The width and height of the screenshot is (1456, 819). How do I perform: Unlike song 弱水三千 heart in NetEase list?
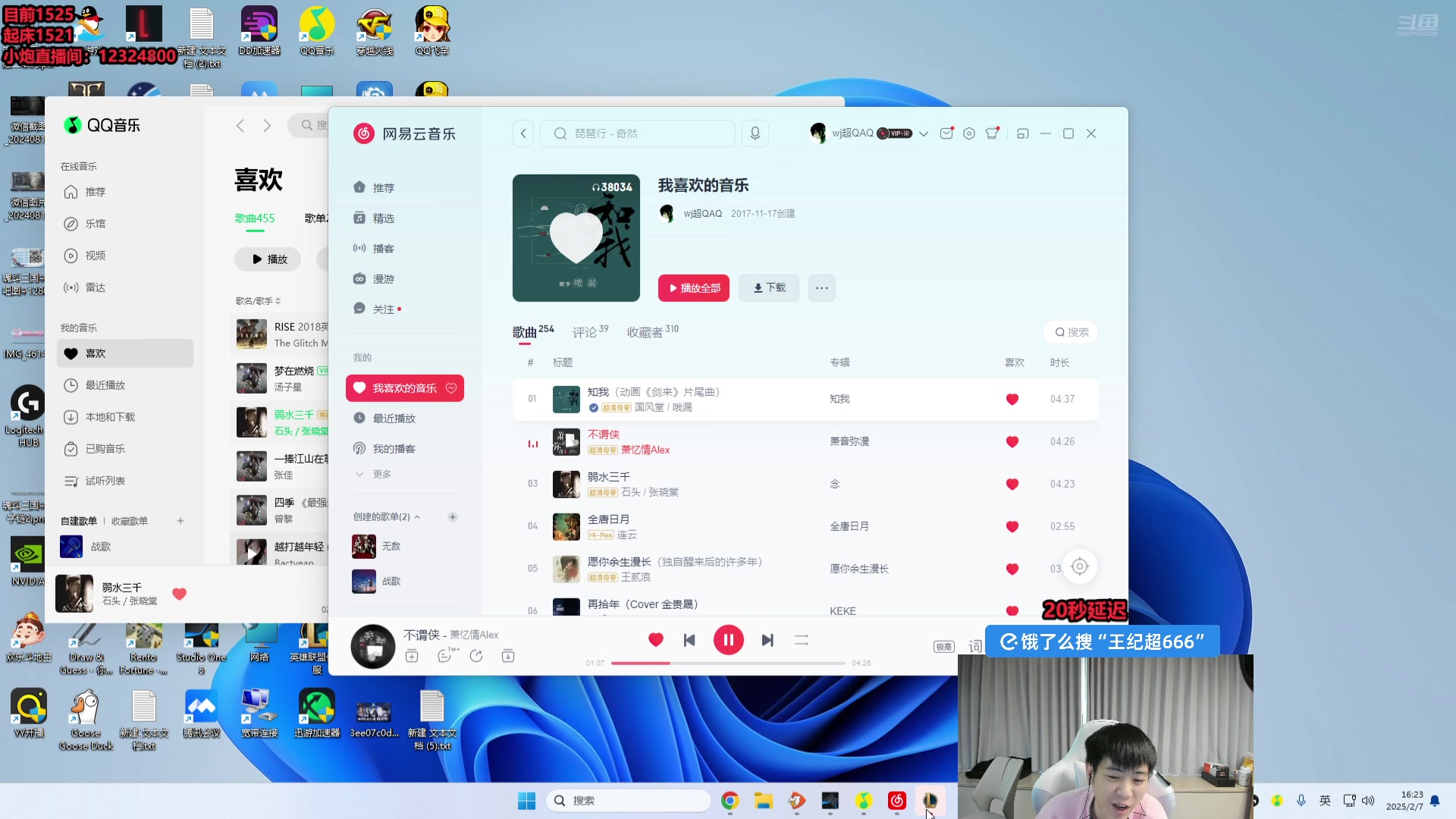1012,484
